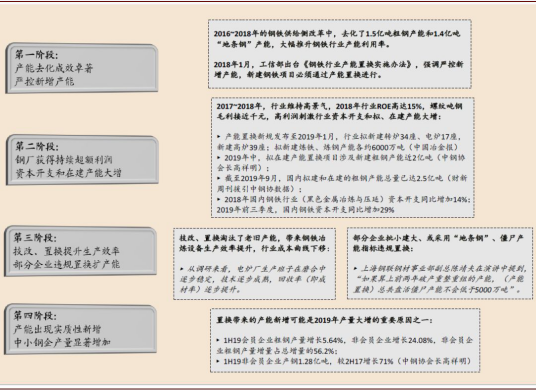Click the bullet arrow before 上海钢联
Screen dimensions: 537x391
click(356, 269)
